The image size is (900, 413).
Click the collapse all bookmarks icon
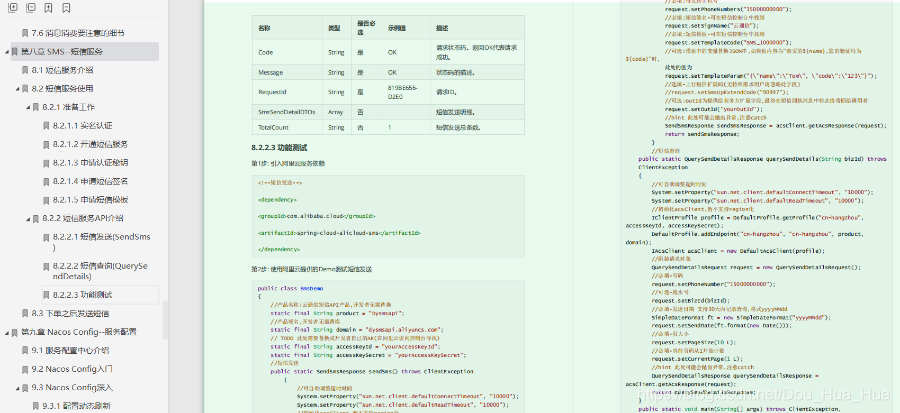tap(31, 8)
